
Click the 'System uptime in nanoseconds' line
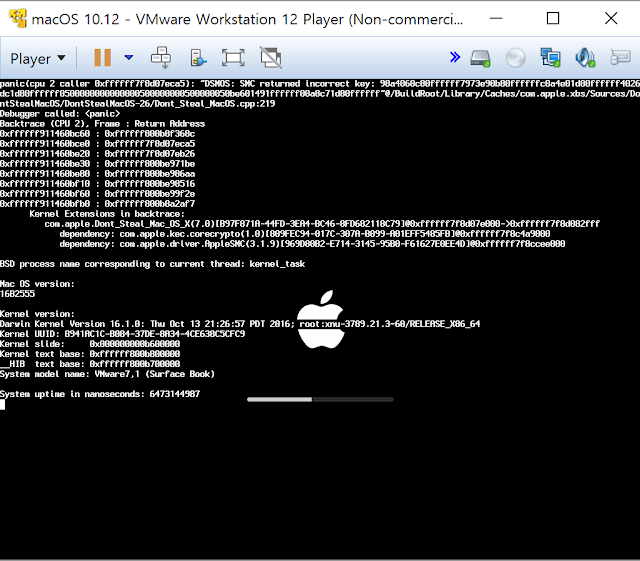pyautogui.click(x=100, y=394)
